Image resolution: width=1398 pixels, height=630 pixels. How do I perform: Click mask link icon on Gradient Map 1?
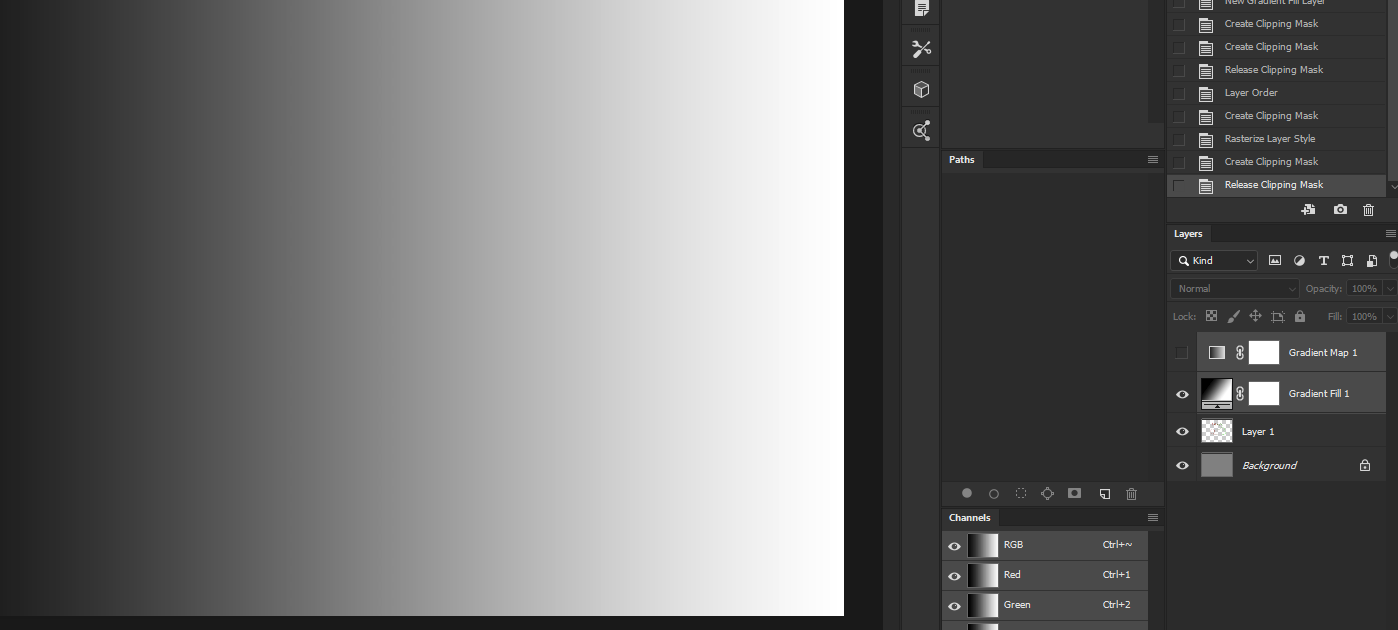click(1240, 352)
